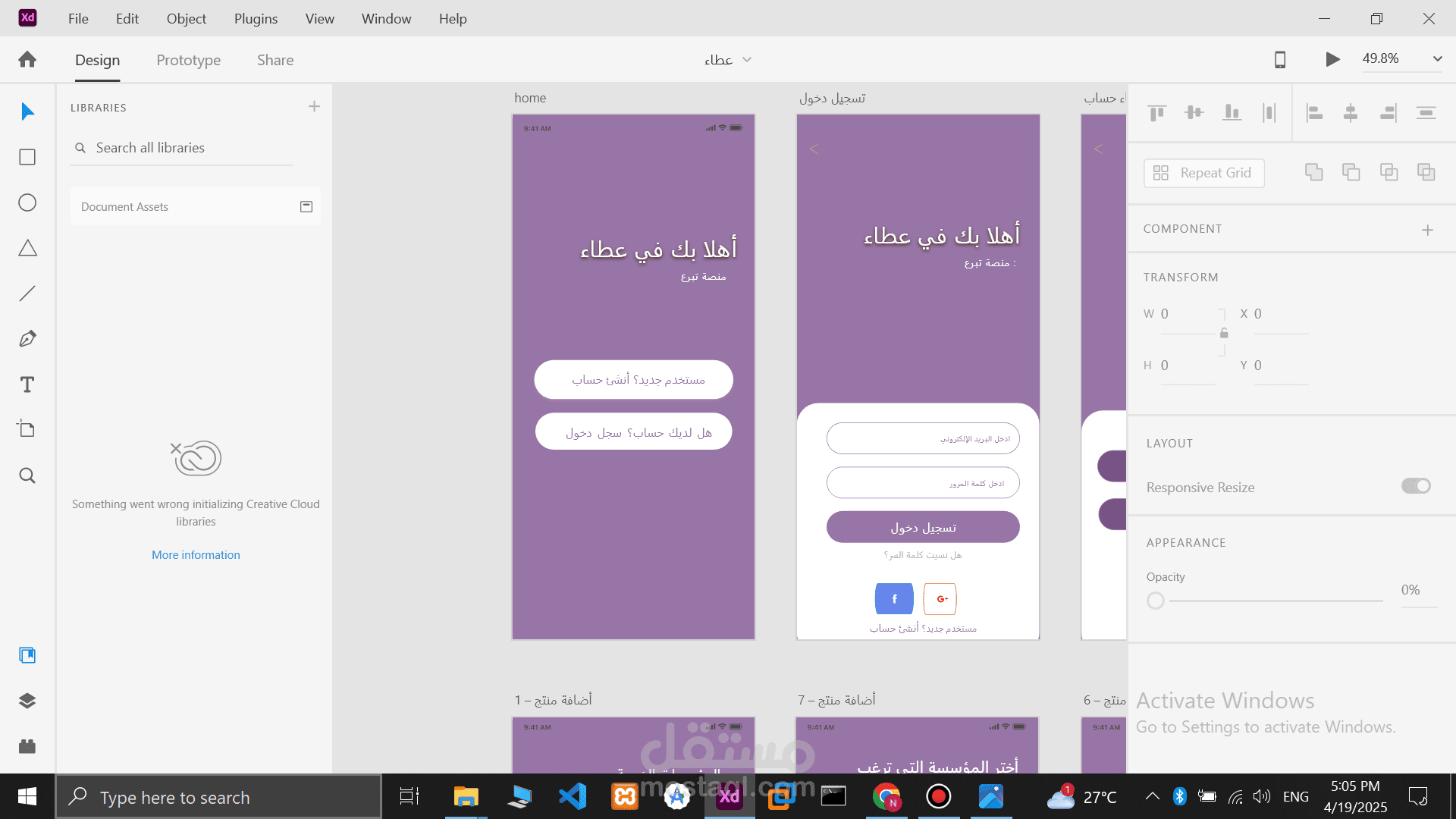Viewport: 1456px width, 819px height.
Task: Switch to the Prototype tab
Action: [x=189, y=60]
